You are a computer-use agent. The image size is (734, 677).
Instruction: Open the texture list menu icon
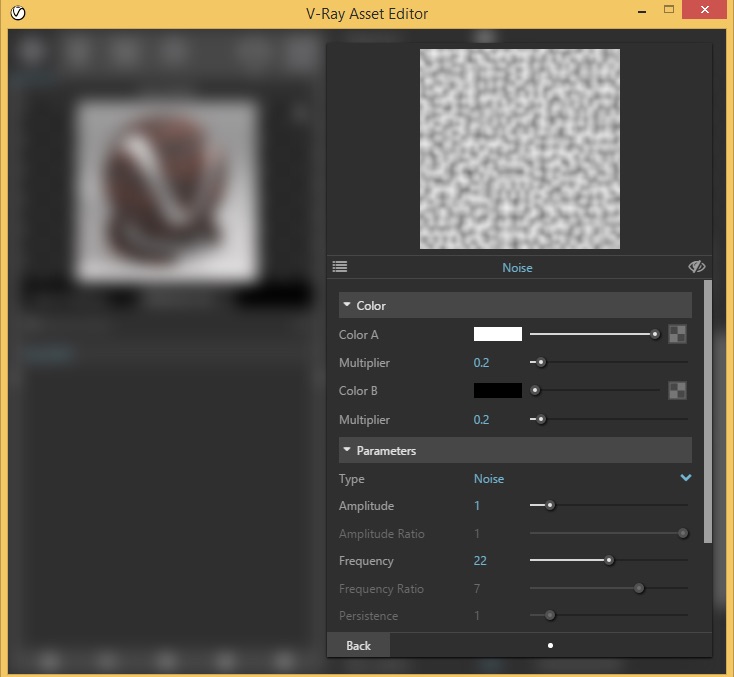340,267
